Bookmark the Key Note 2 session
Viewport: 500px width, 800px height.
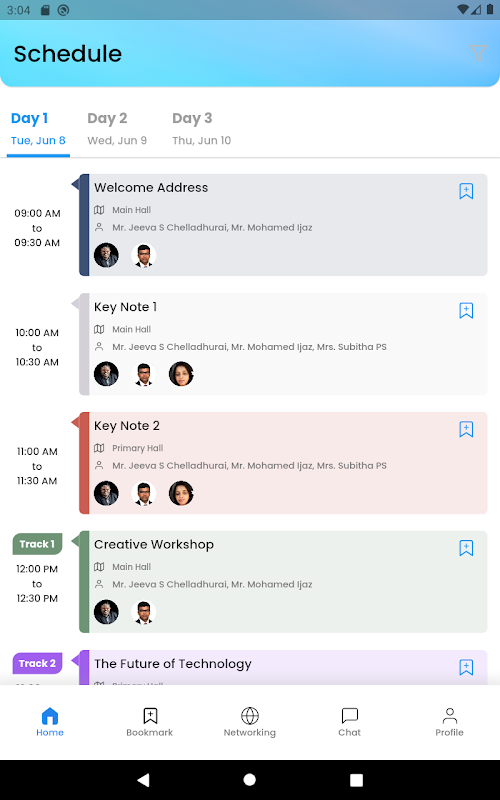click(466, 429)
